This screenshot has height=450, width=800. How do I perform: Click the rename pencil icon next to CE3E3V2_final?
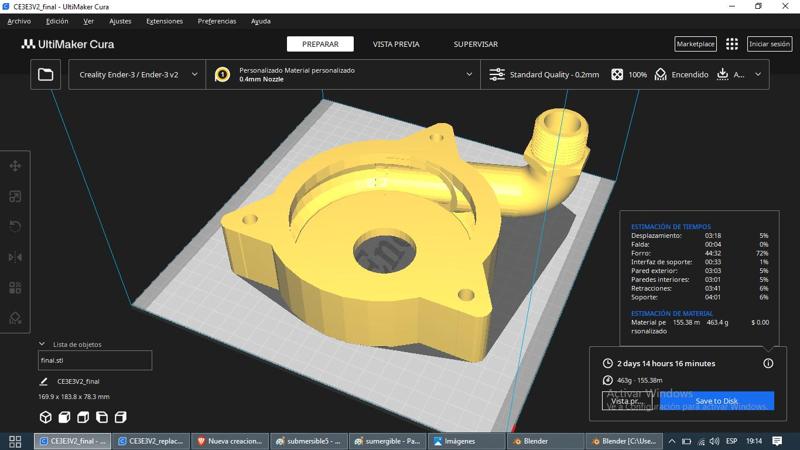click(43, 381)
